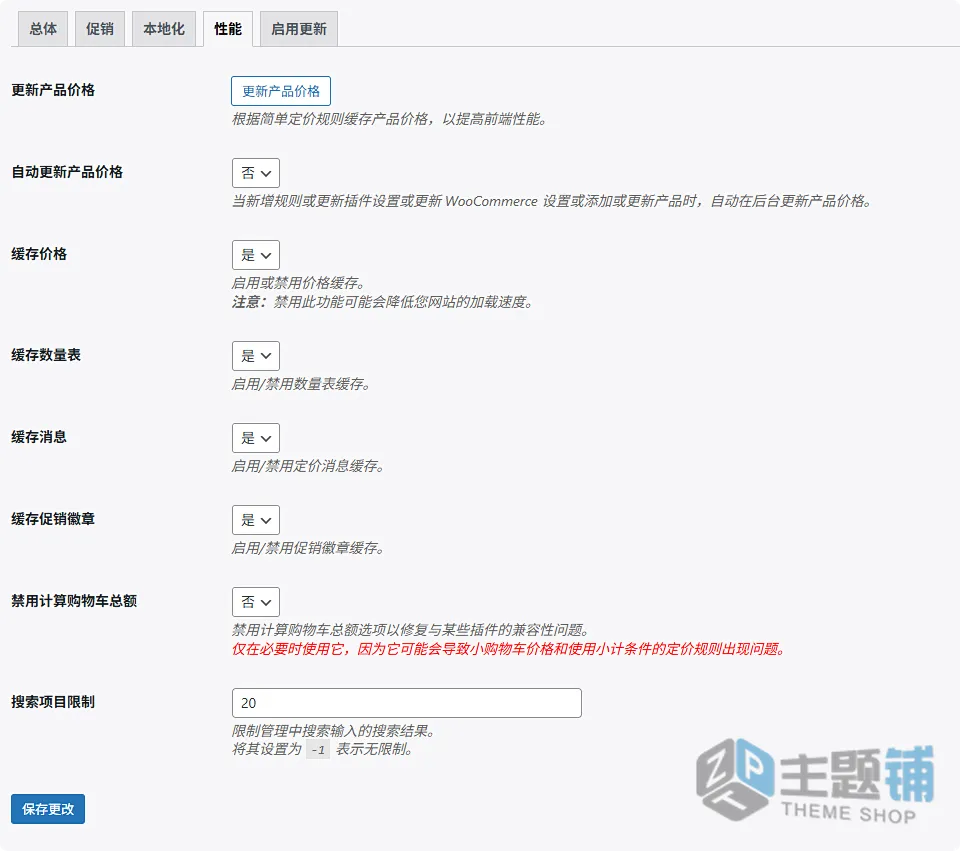Expand the 禁用计算购物车总额 dropdown
Image resolution: width=960 pixels, height=851 pixels.
pos(256,602)
